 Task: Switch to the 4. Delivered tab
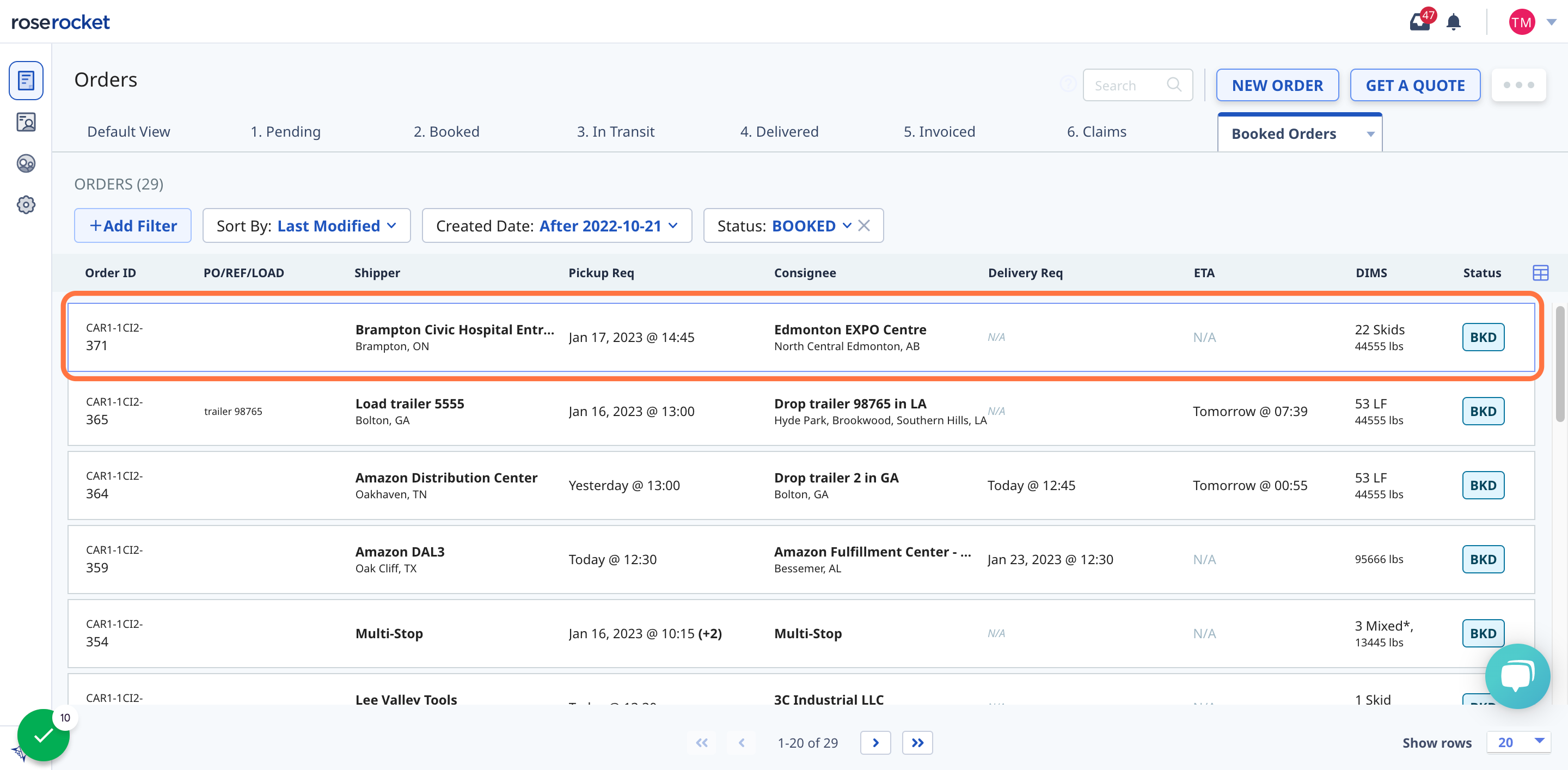(x=779, y=131)
